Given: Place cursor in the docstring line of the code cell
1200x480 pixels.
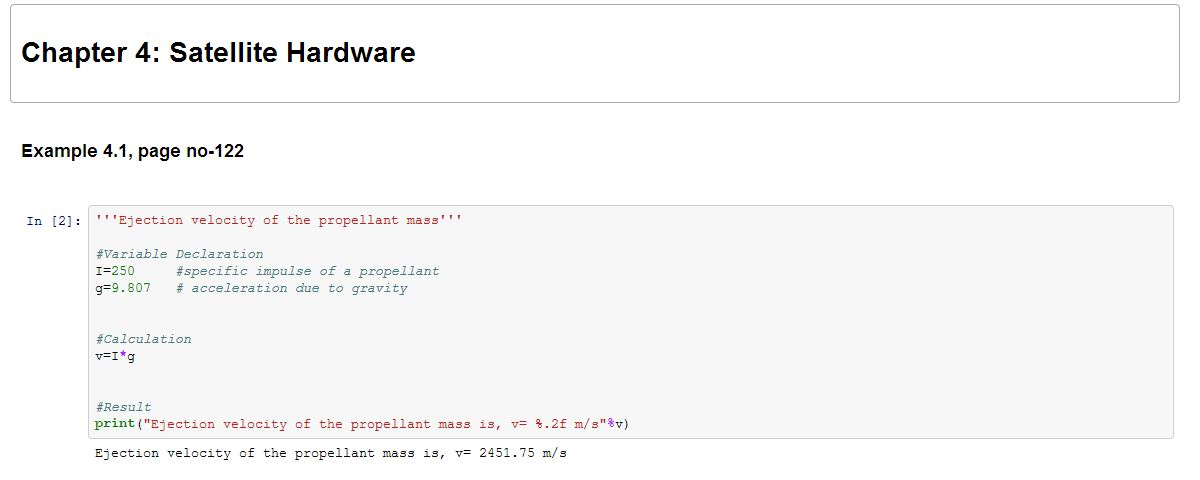Looking at the screenshot, I should (x=279, y=220).
